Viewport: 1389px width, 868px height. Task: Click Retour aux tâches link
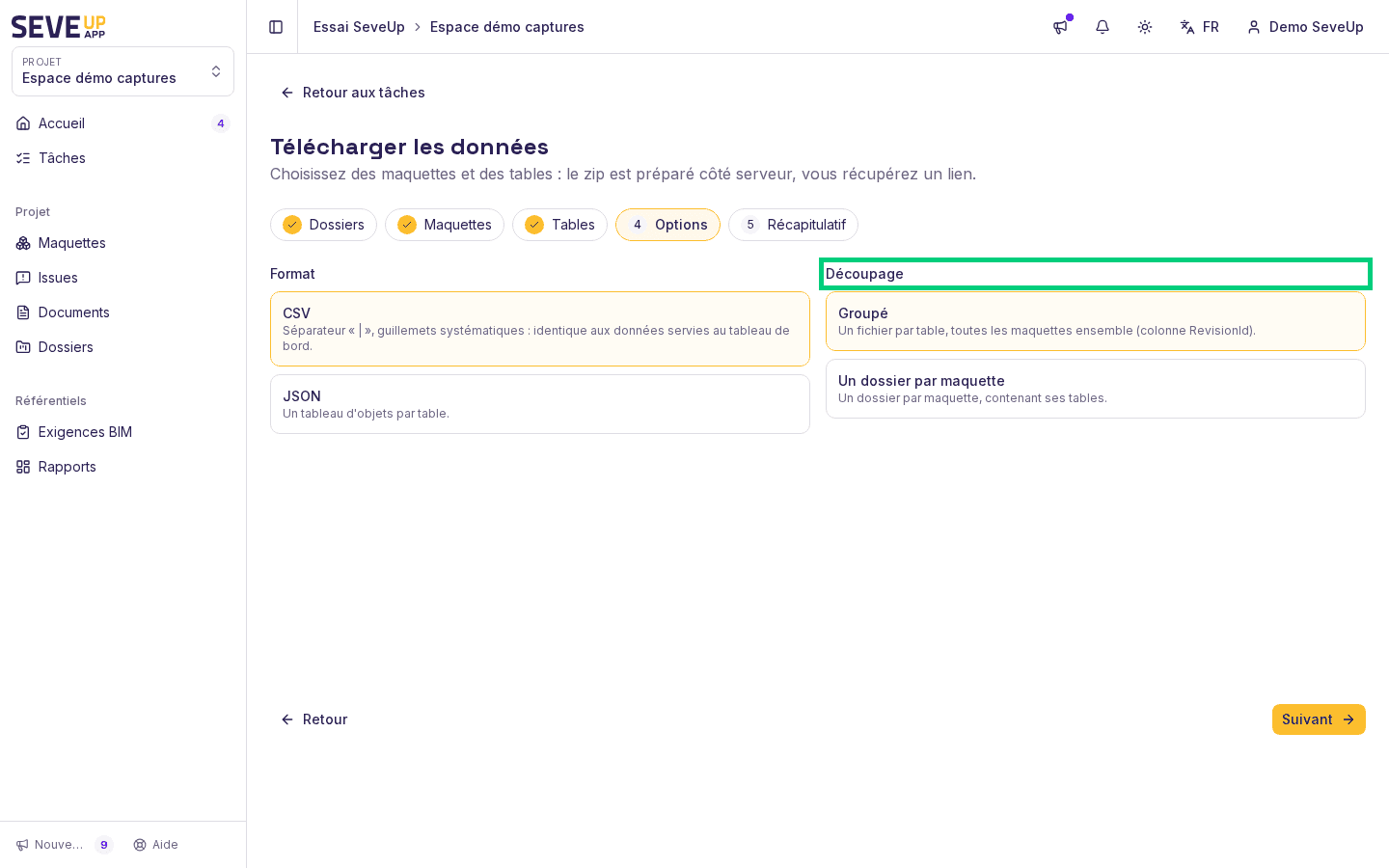(353, 93)
